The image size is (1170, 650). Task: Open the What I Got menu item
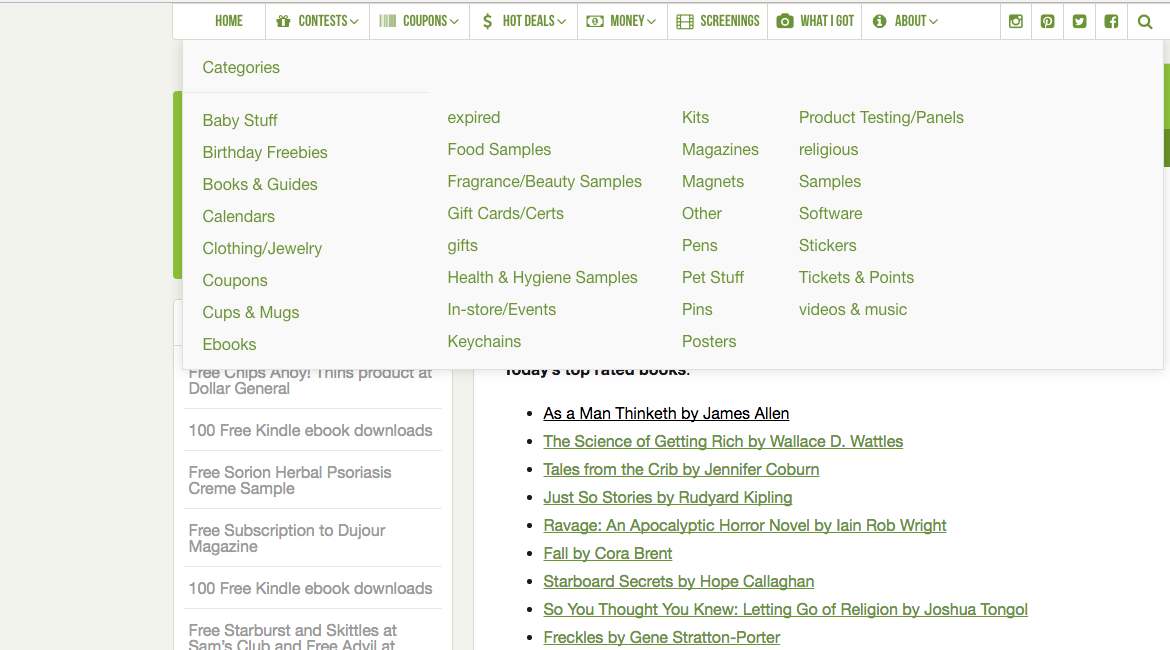click(827, 21)
